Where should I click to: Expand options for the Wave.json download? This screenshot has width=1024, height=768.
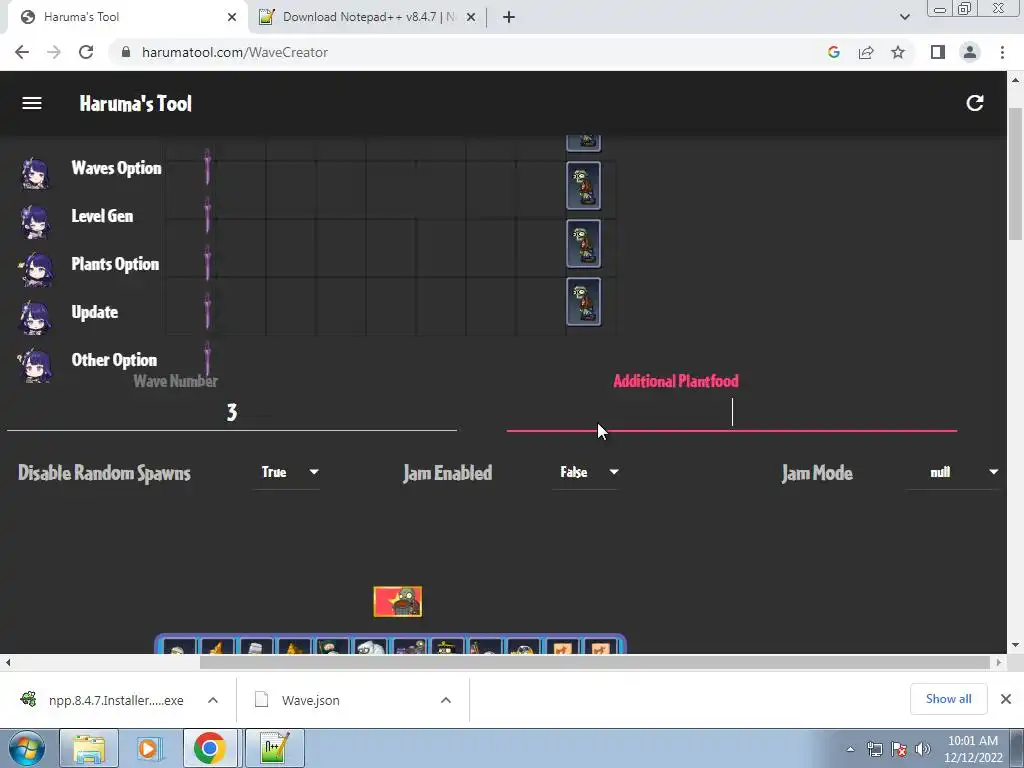tap(446, 700)
